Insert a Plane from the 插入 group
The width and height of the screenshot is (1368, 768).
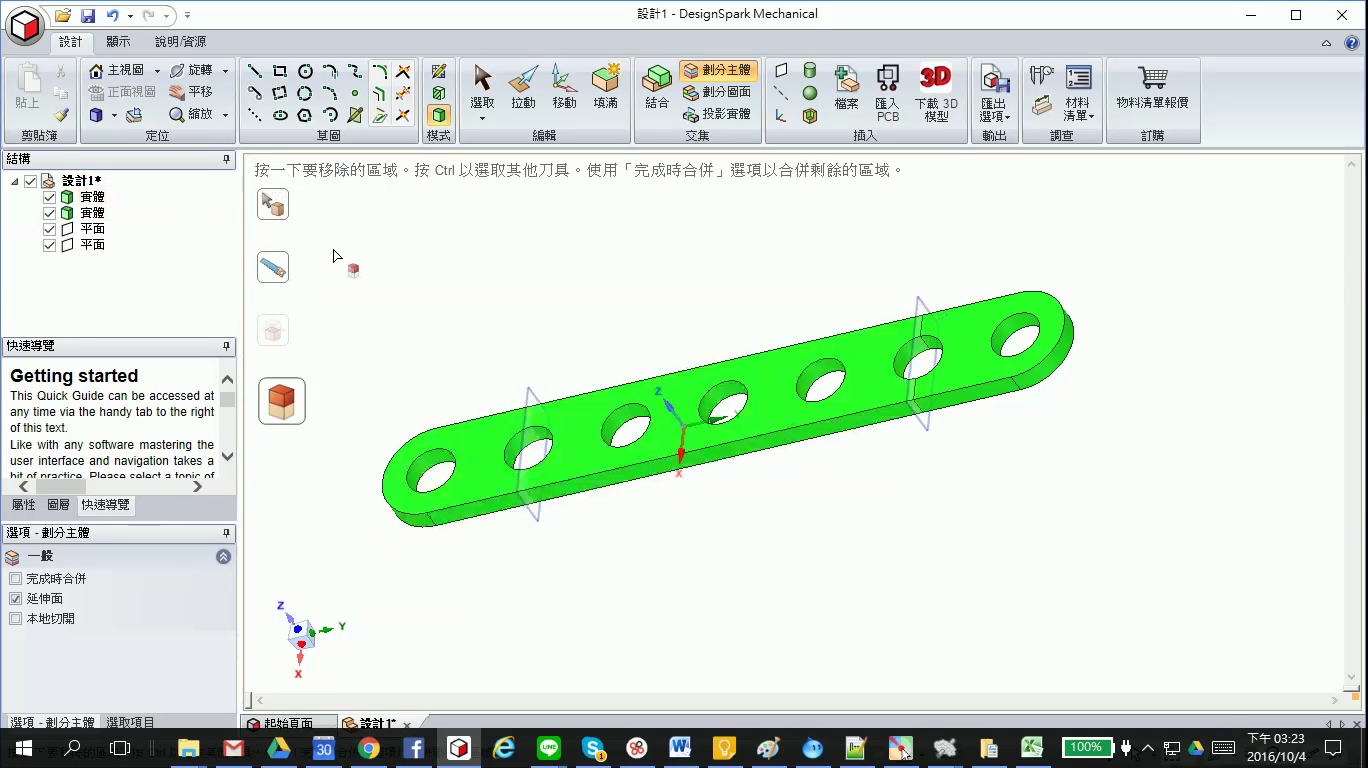781,70
